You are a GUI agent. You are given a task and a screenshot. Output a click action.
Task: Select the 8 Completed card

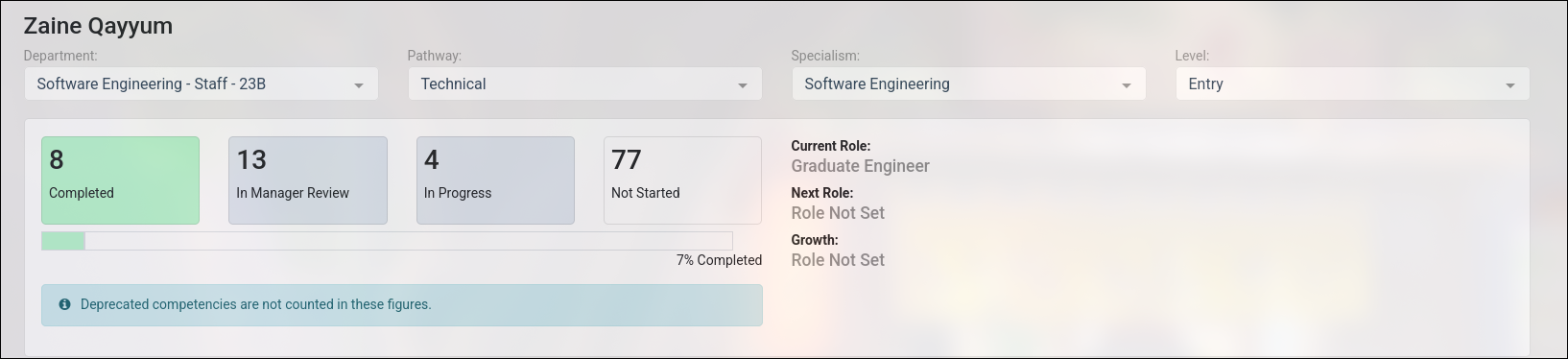(x=120, y=180)
